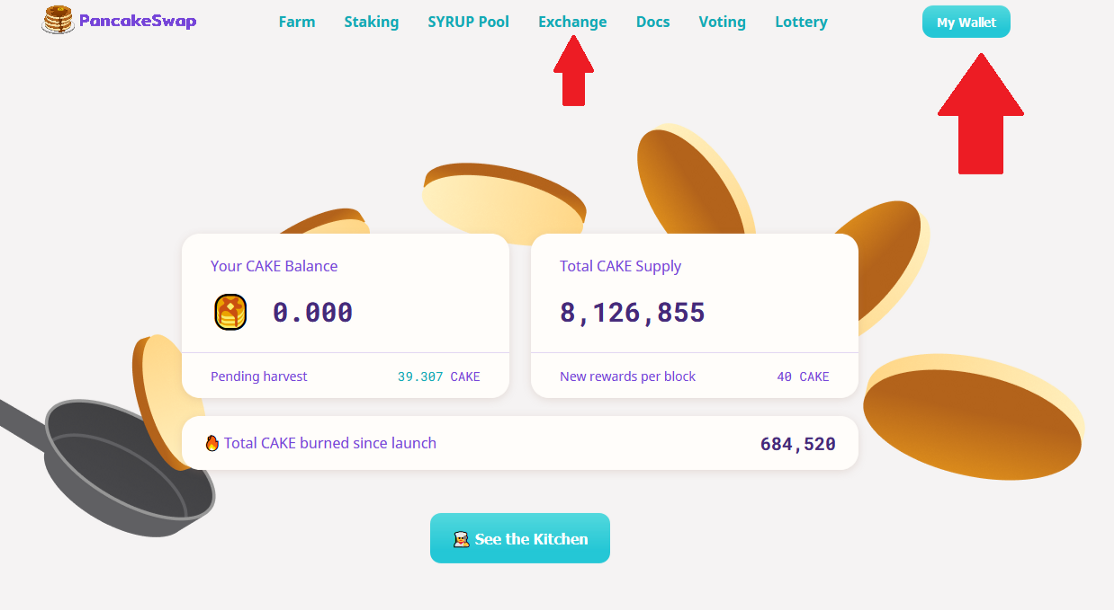1114x610 pixels.
Task: Click the flat pancake at right edge
Action: click(x=973, y=417)
